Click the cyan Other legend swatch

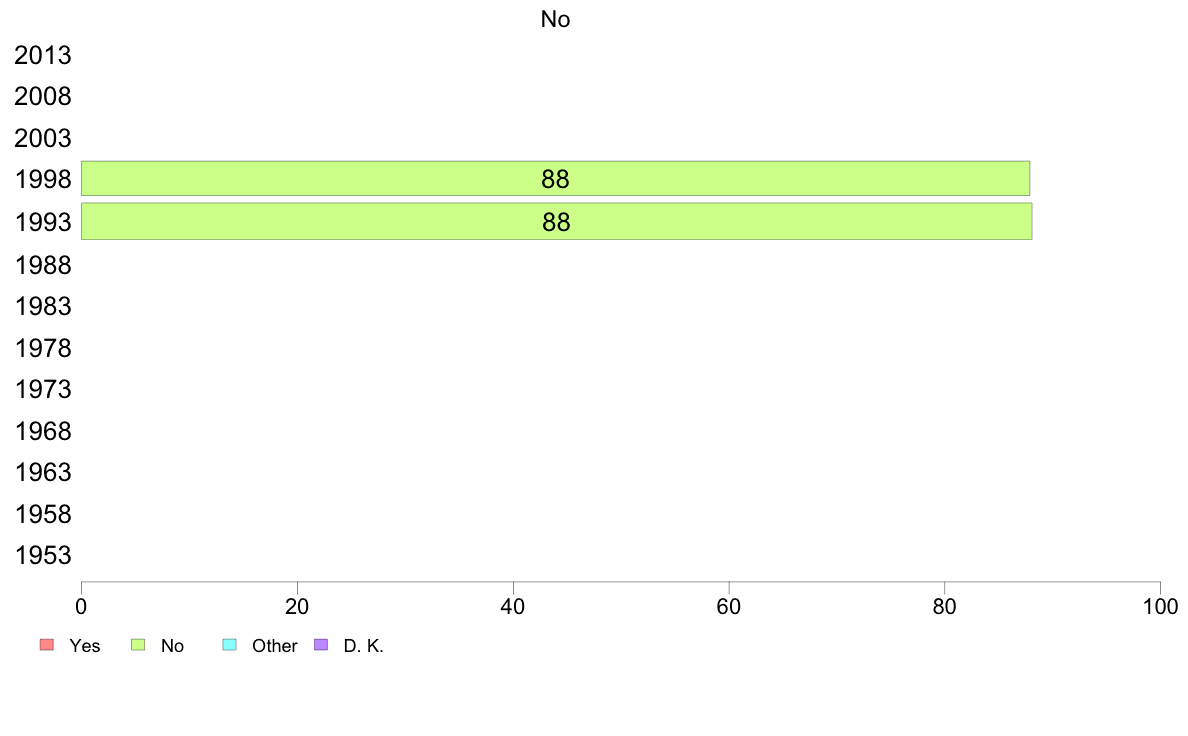(x=229, y=645)
